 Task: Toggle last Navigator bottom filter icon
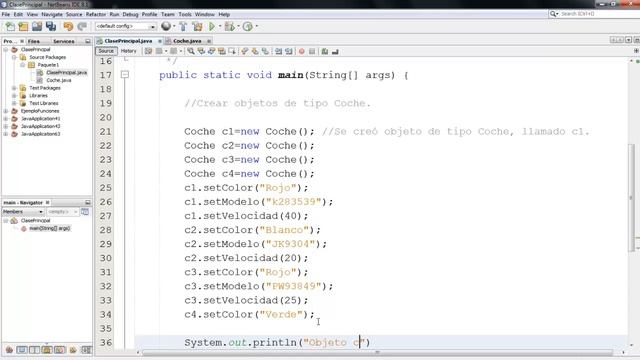point(86,350)
